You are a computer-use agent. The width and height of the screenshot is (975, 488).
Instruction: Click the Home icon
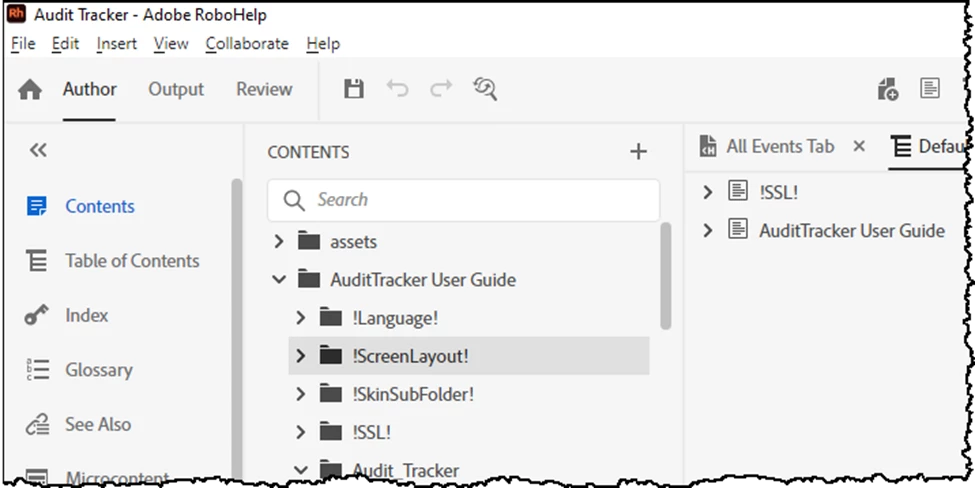click(x=30, y=90)
